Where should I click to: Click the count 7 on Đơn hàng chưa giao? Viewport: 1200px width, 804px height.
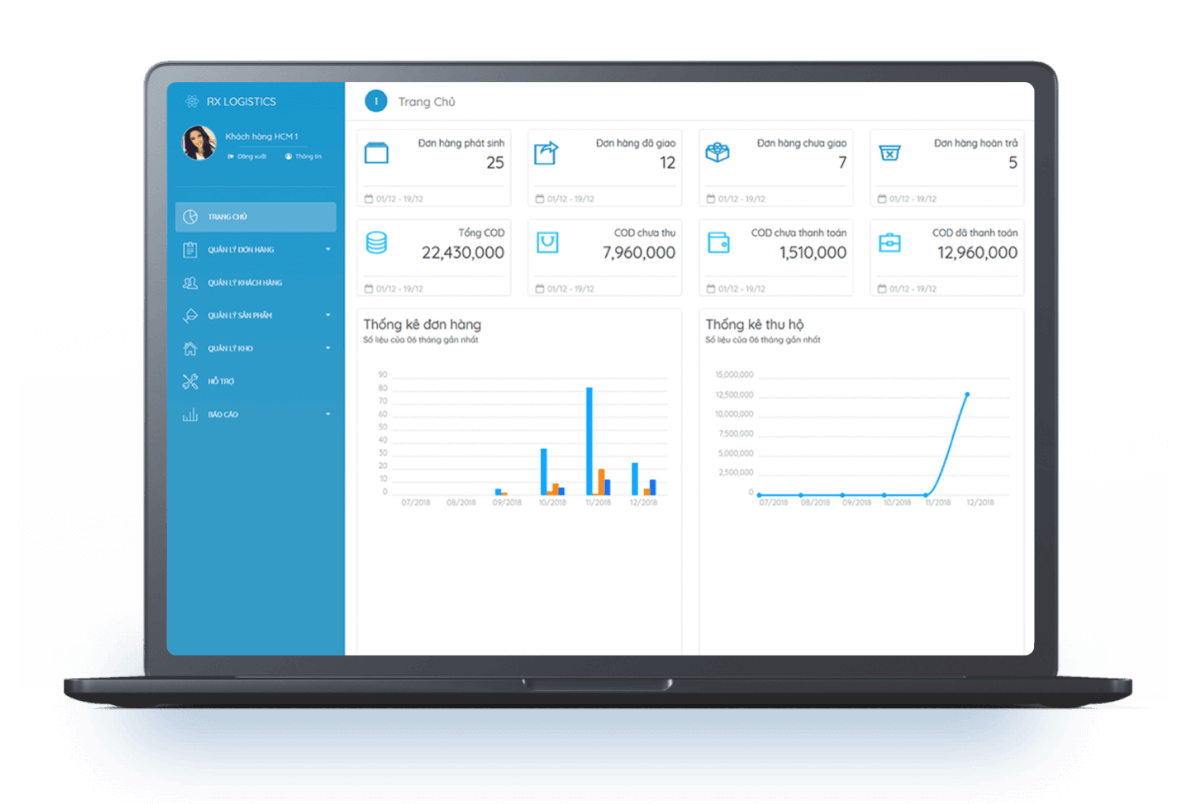pyautogui.click(x=842, y=163)
